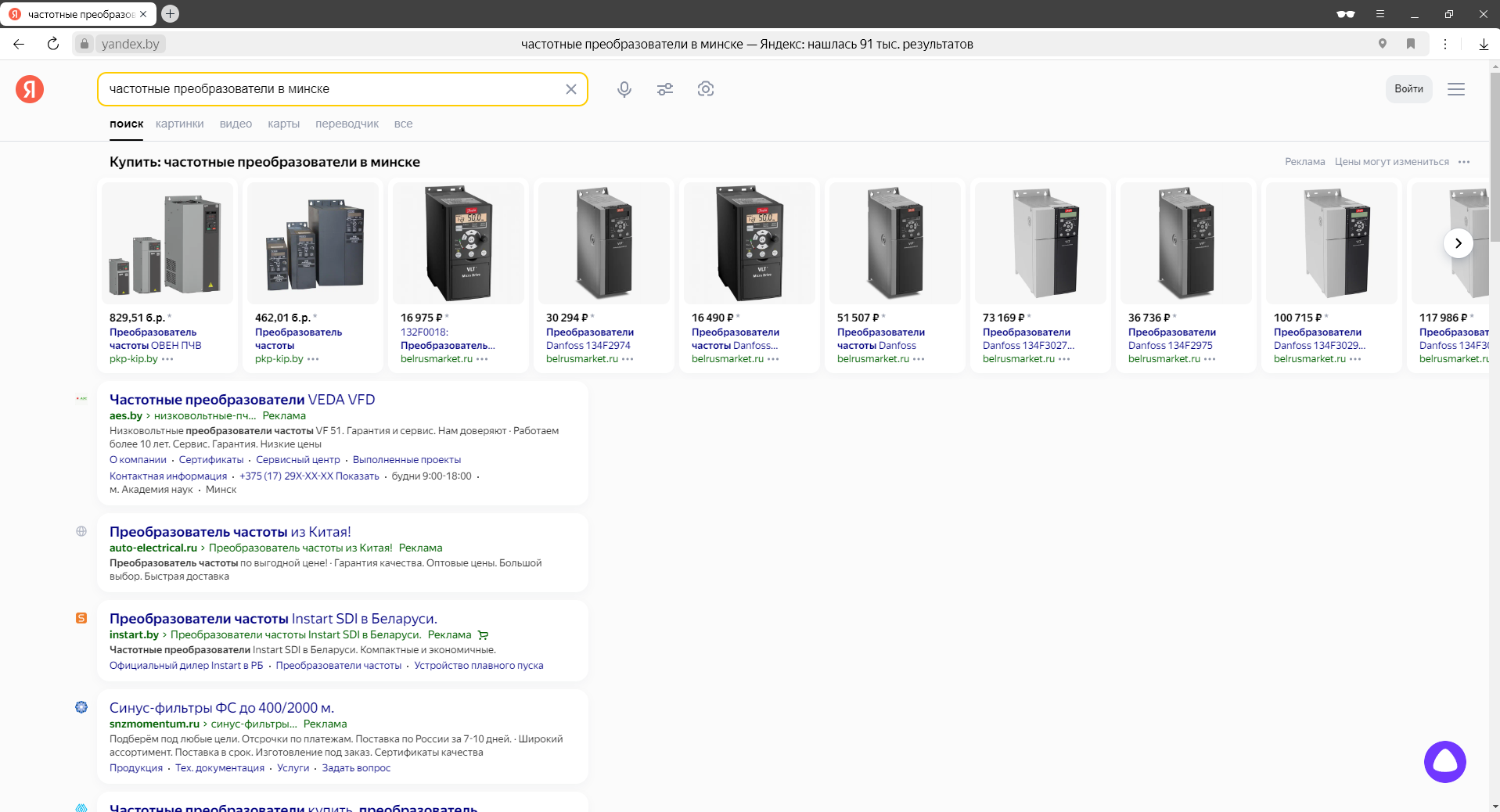The height and width of the screenshot is (812, 1500).
Task: Go back with browser back arrow
Action: tap(19, 44)
